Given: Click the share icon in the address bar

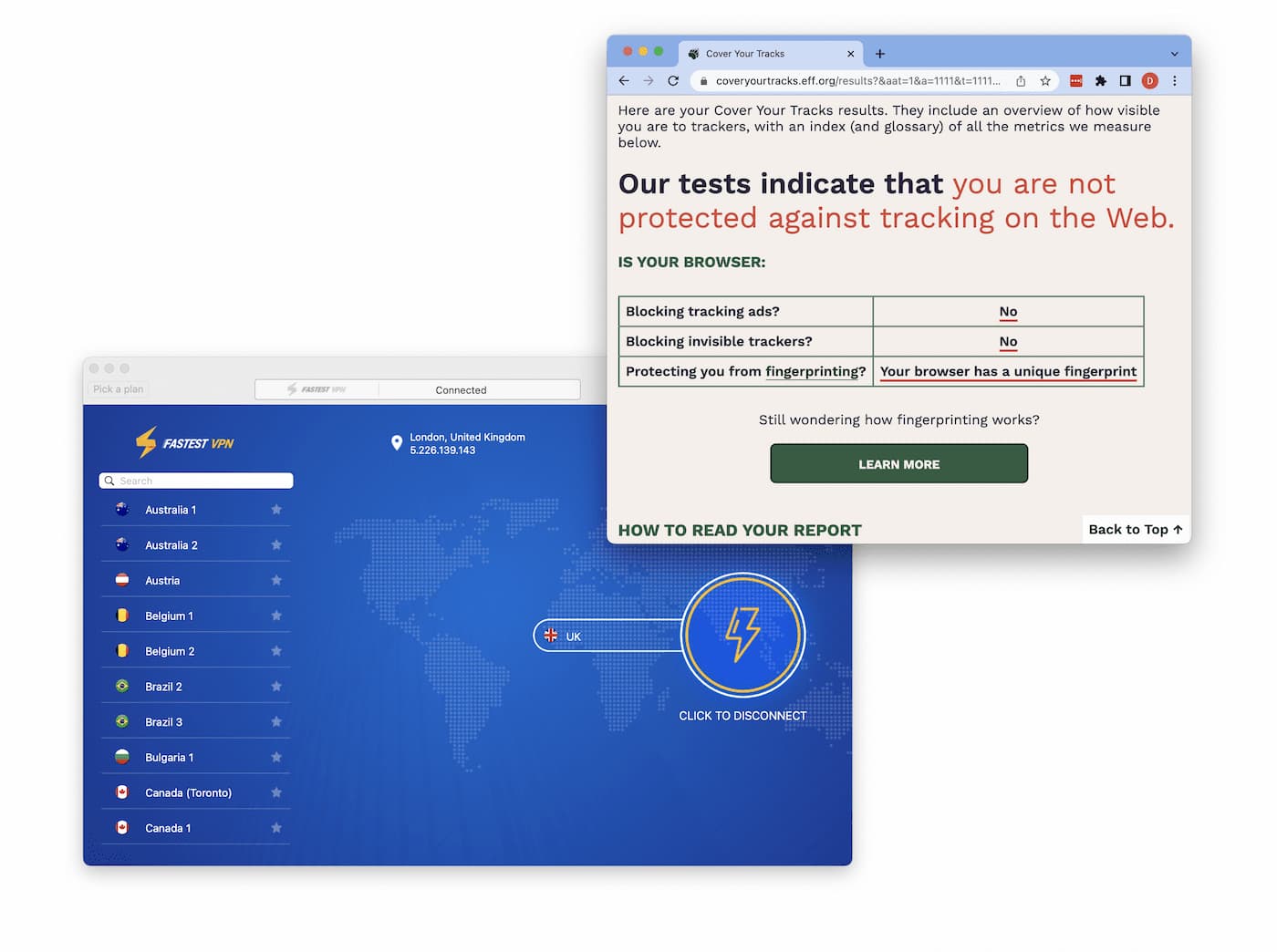Looking at the screenshot, I should click(1020, 80).
